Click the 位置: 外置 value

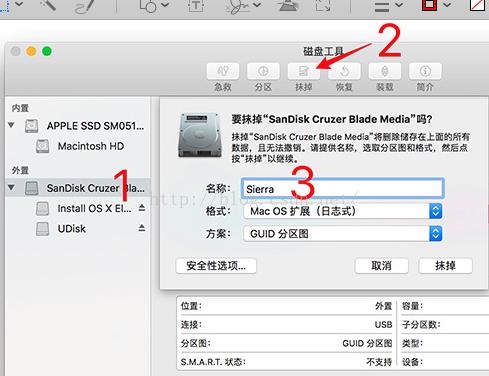tap(383, 306)
